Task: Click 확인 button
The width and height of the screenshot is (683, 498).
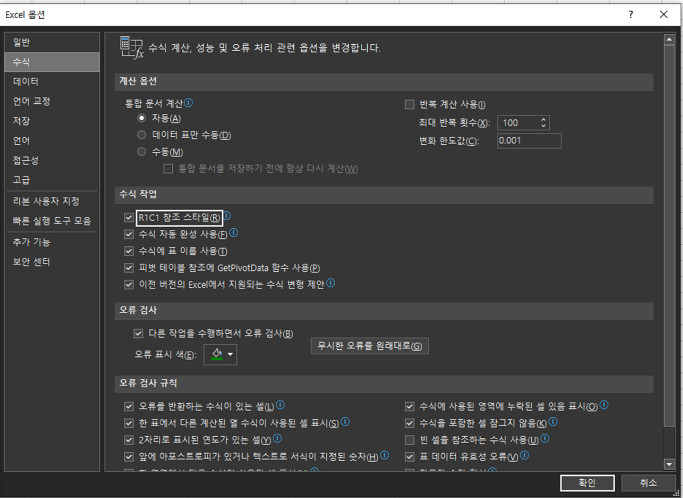Action: click(x=587, y=483)
